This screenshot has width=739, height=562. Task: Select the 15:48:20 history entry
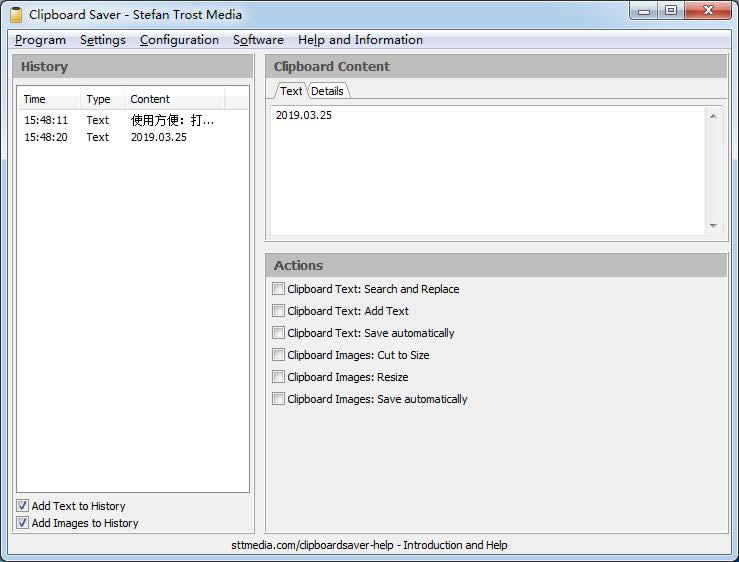click(x=132, y=137)
